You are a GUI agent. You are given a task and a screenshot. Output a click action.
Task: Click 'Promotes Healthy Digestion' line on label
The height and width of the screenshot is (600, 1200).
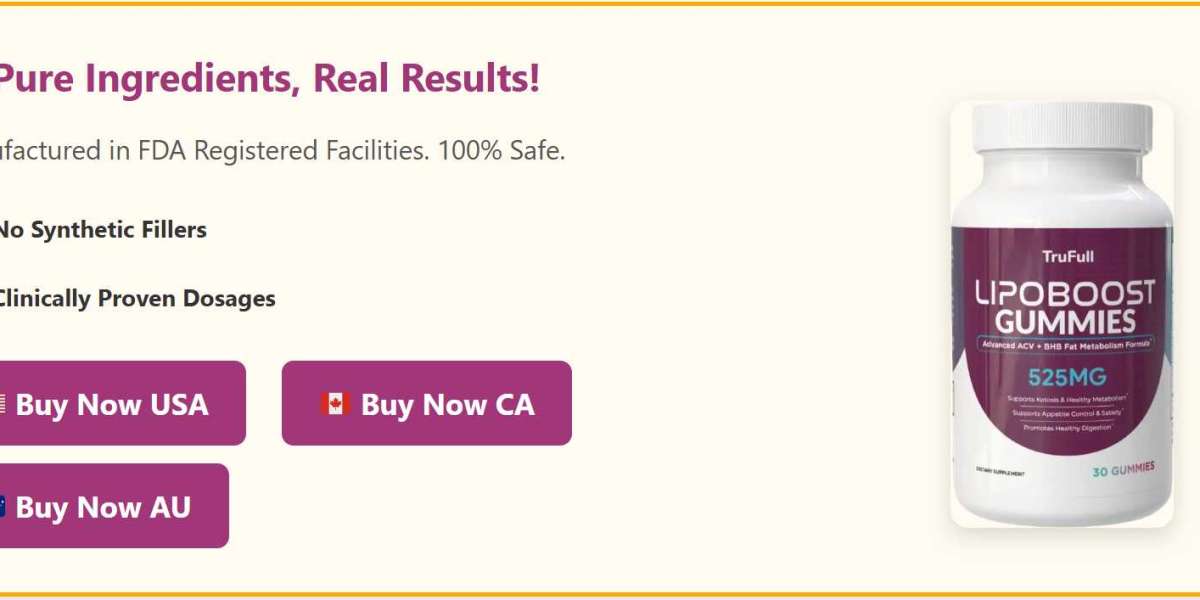1068,427
